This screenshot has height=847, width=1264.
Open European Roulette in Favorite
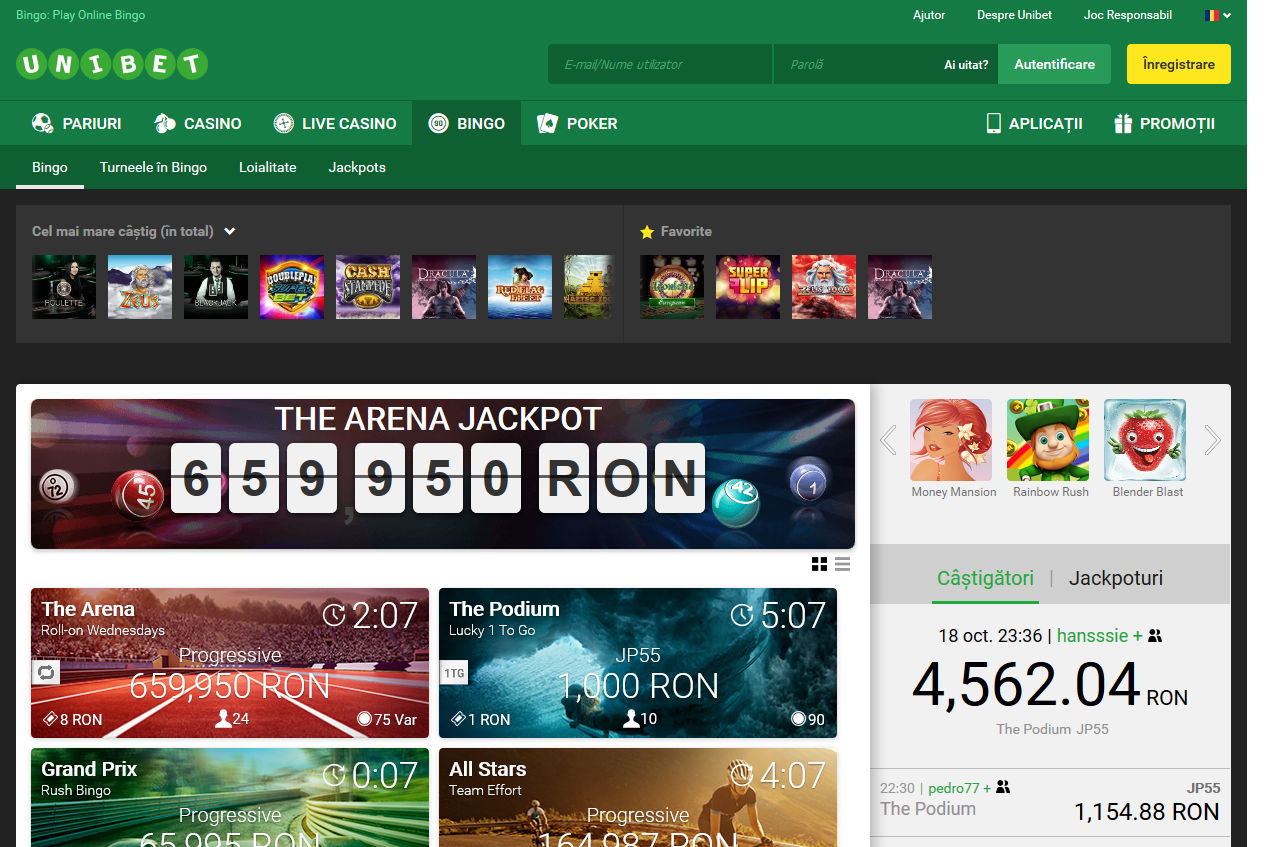click(x=672, y=287)
